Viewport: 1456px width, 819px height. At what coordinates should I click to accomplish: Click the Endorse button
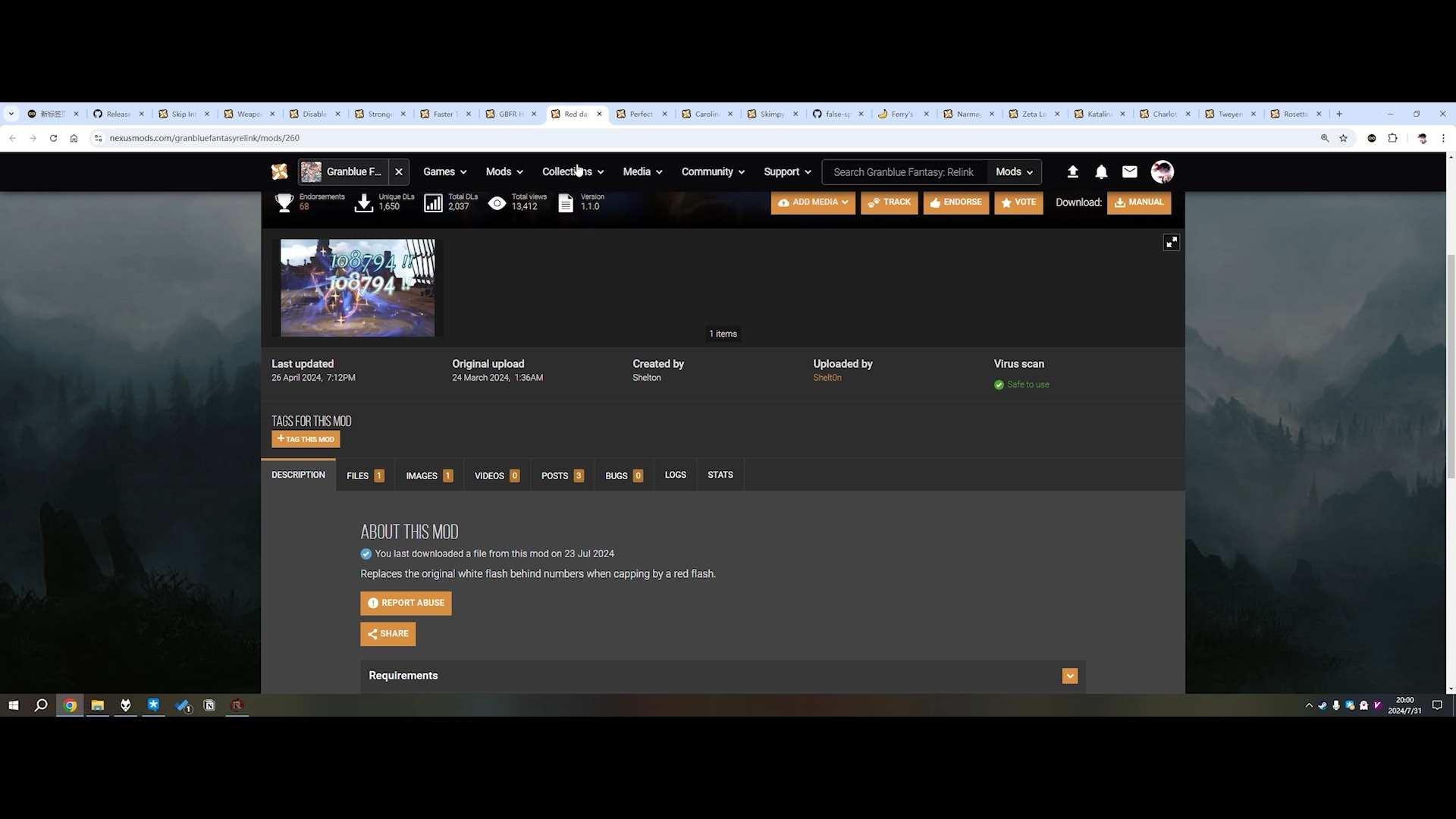(x=955, y=202)
